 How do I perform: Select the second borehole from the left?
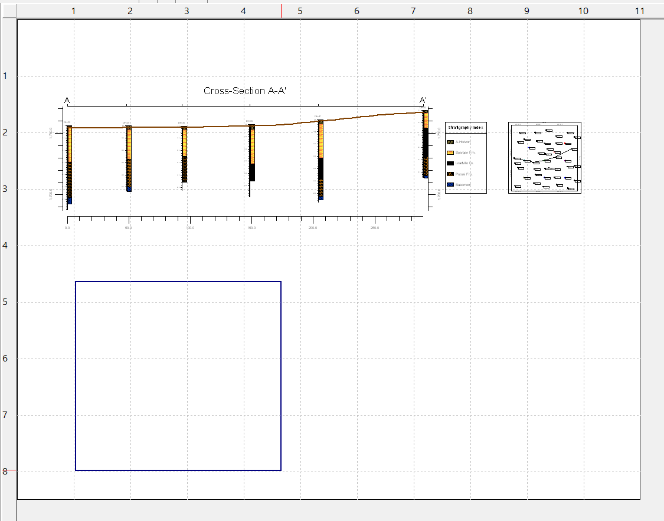tap(129, 158)
